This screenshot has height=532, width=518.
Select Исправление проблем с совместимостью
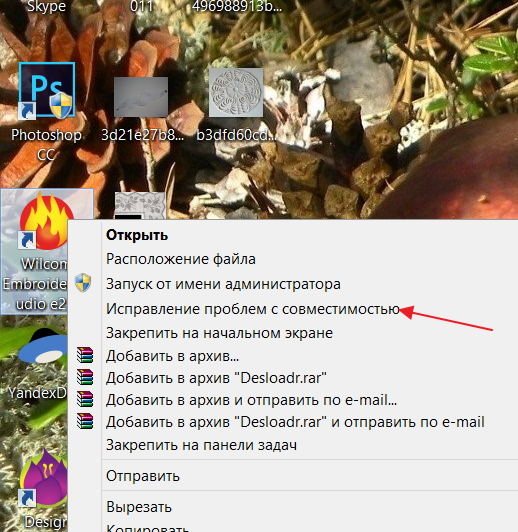click(253, 309)
